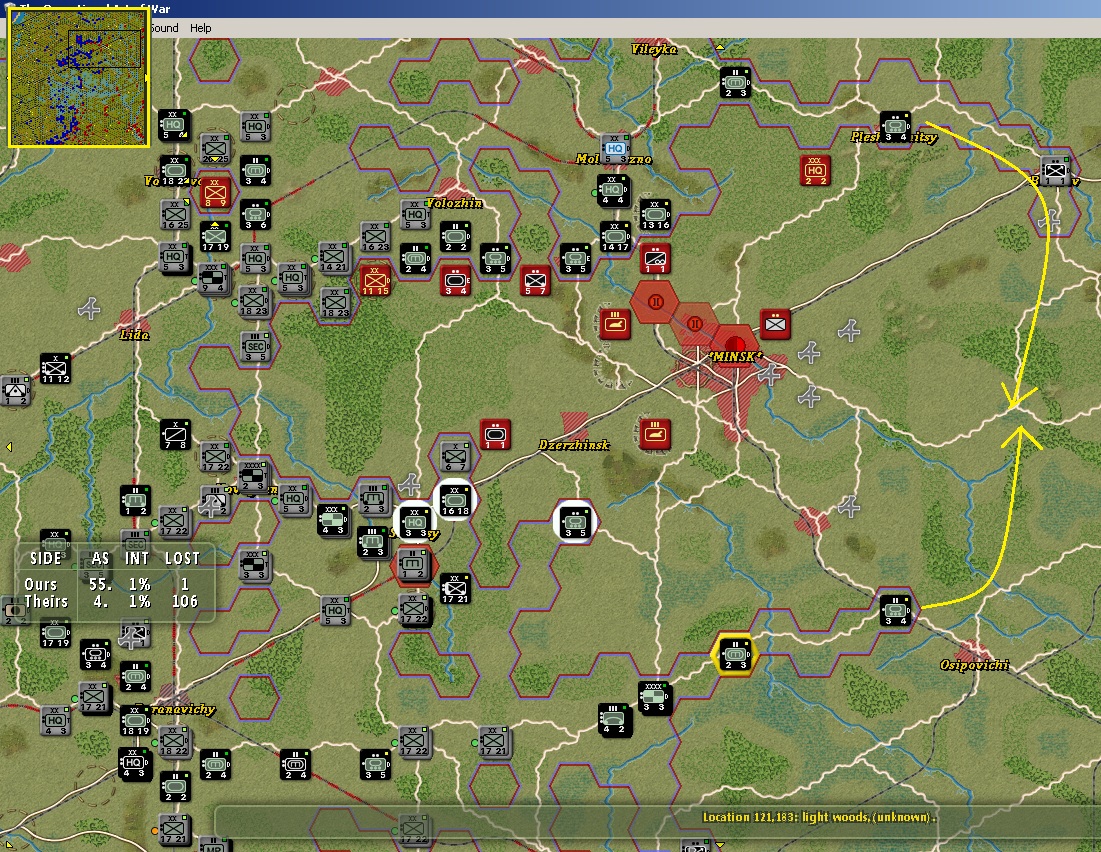
Task: Click the overview minimap thumbnail
Action: 78,78
